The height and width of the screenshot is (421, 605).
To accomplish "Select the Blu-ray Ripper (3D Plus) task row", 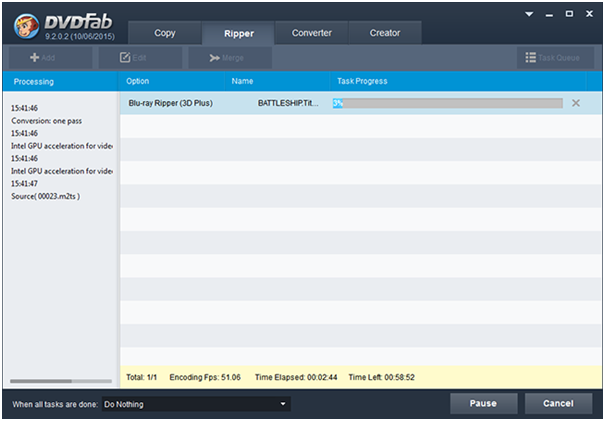I will tap(167, 103).
